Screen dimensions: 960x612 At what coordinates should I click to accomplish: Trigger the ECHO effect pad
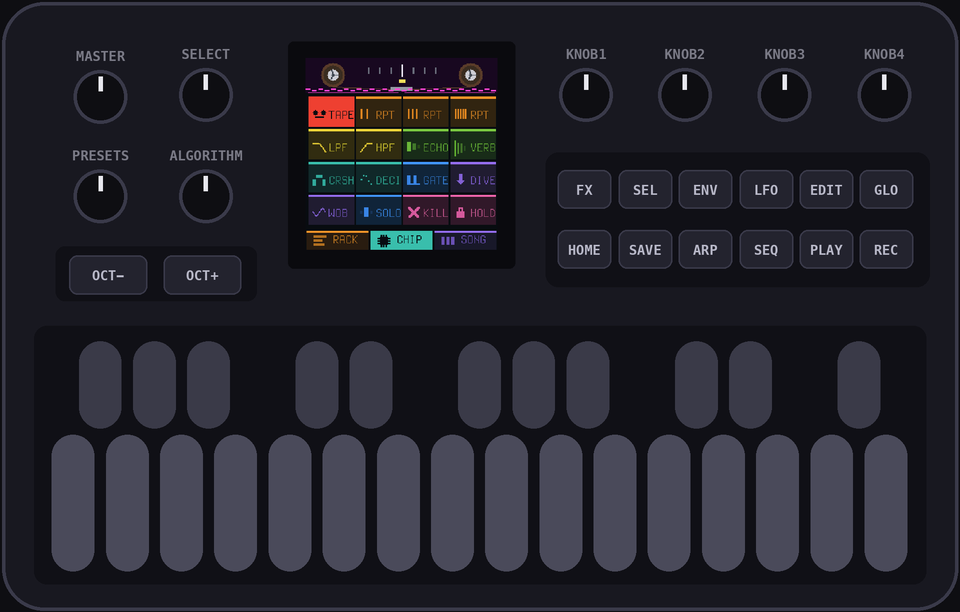(x=426, y=145)
